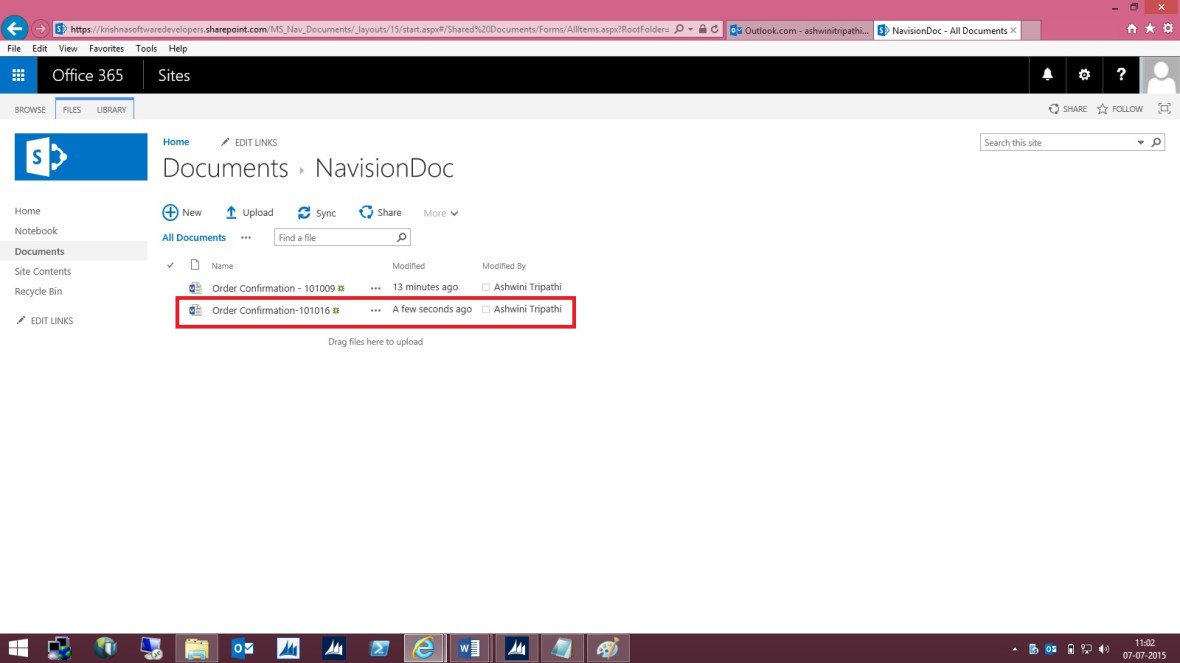Screen dimensions: 1180x663
Task: Open the Office 365 app launcher grid
Action: pyautogui.click(x=18, y=75)
